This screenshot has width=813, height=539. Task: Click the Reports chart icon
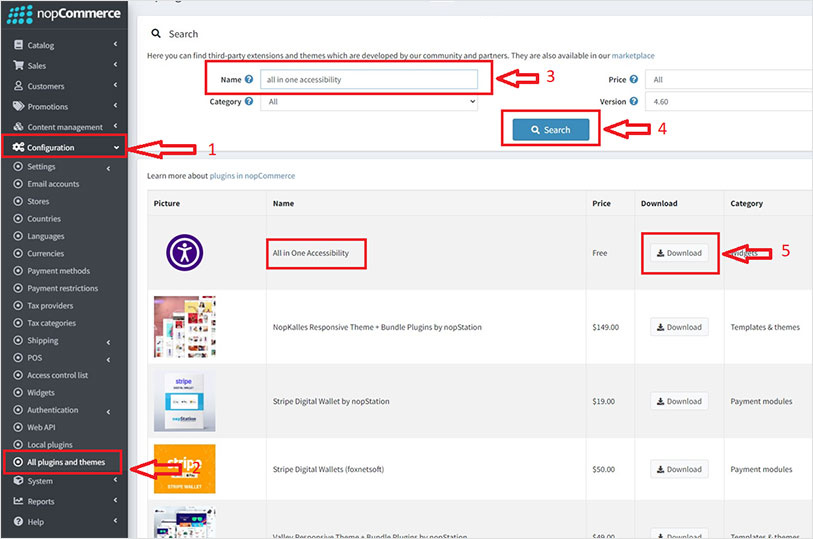click(x=19, y=501)
